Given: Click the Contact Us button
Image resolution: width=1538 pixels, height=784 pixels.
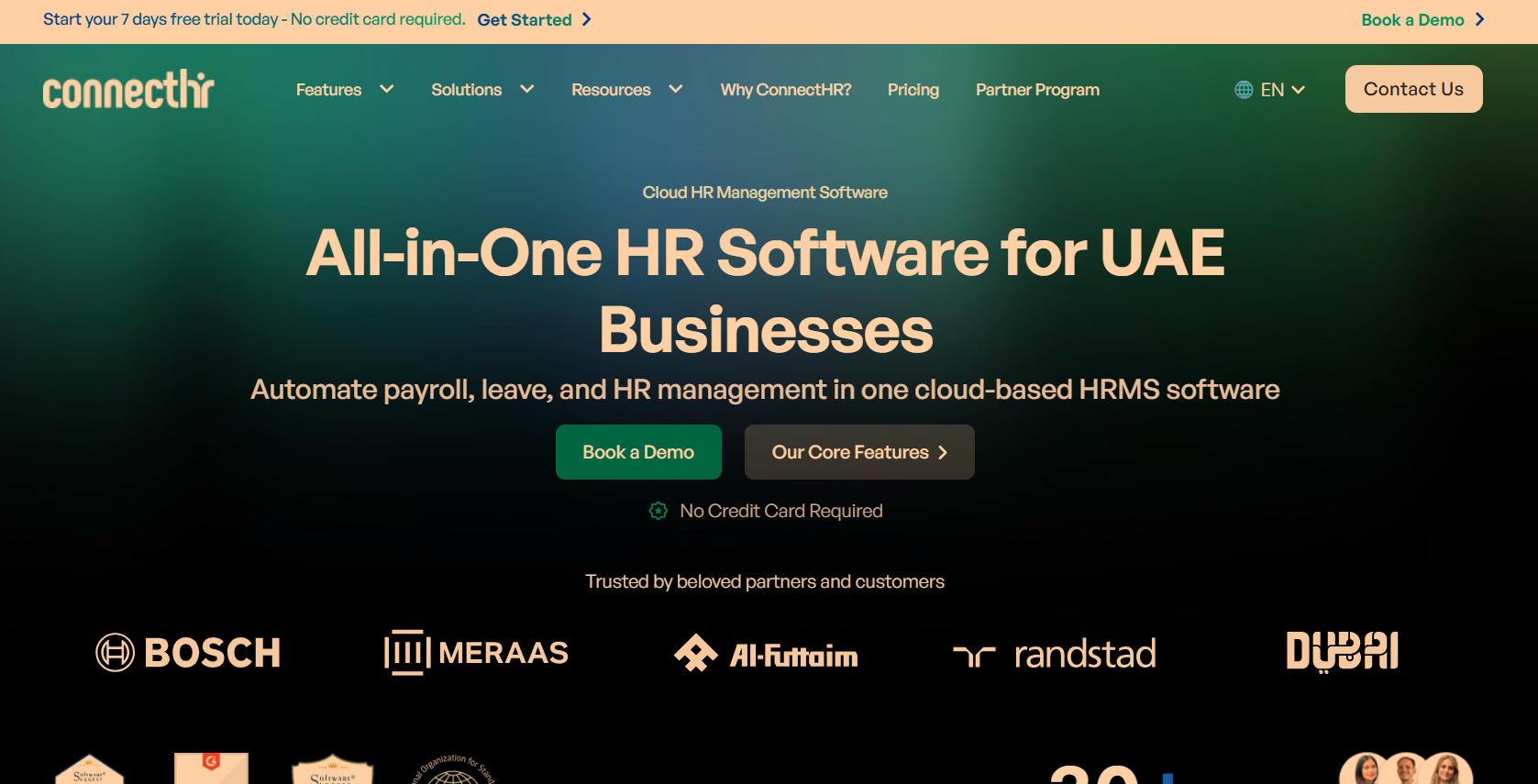Looking at the screenshot, I should (1413, 89).
